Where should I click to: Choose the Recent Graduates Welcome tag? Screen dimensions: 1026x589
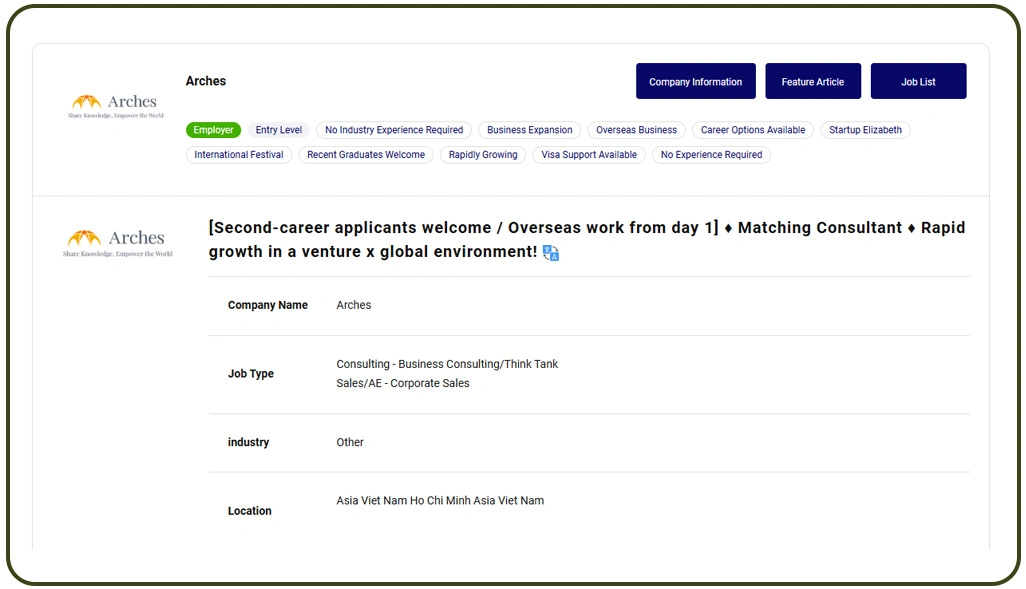coord(366,155)
